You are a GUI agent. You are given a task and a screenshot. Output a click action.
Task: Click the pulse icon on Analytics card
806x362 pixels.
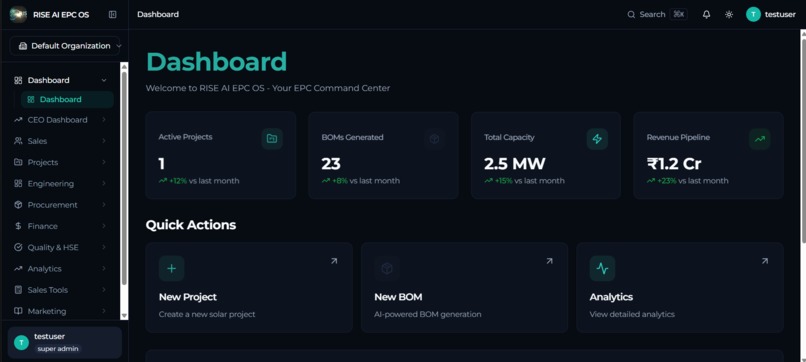(602, 268)
